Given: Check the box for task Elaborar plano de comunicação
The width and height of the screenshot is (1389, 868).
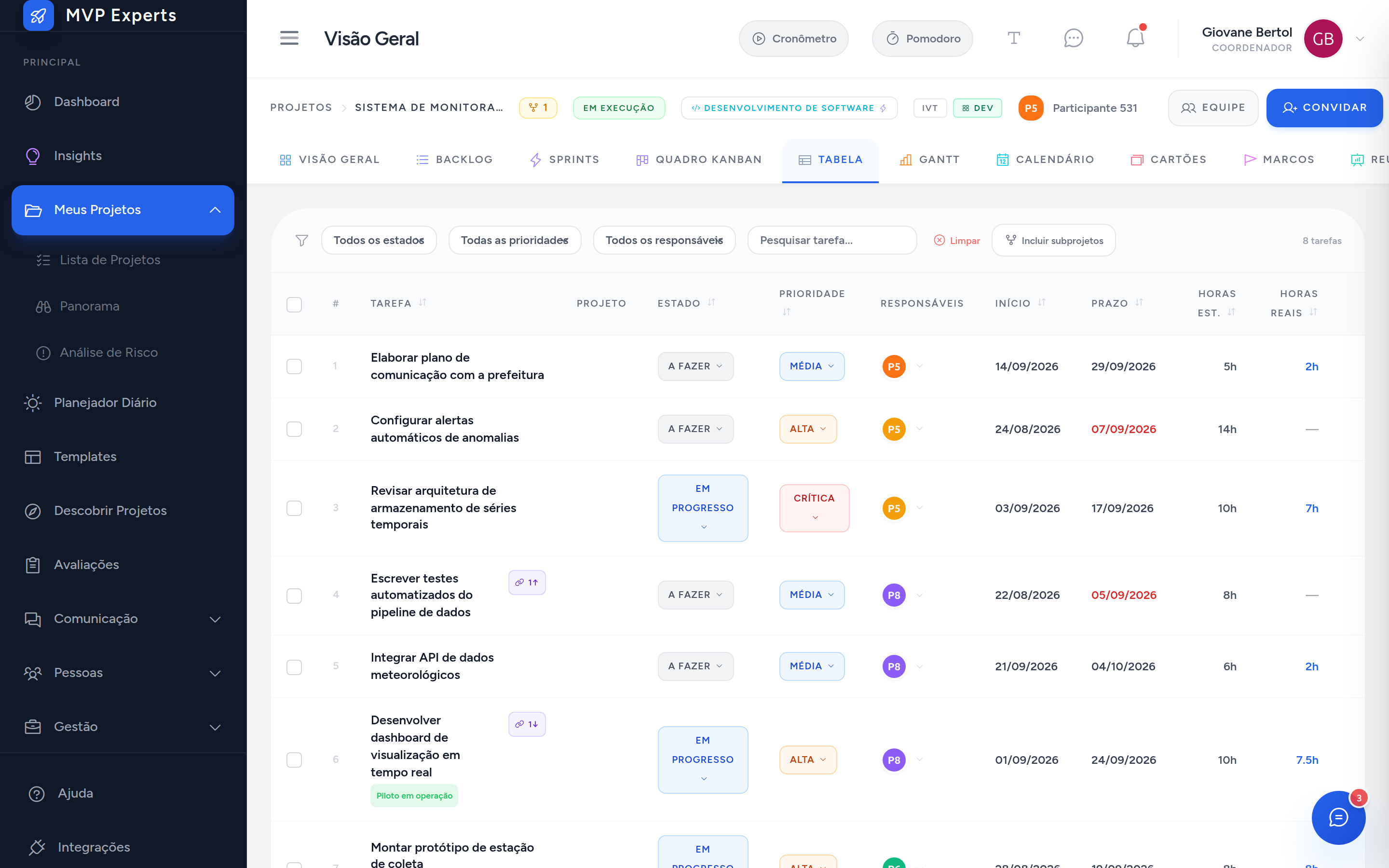Looking at the screenshot, I should pyautogui.click(x=295, y=366).
